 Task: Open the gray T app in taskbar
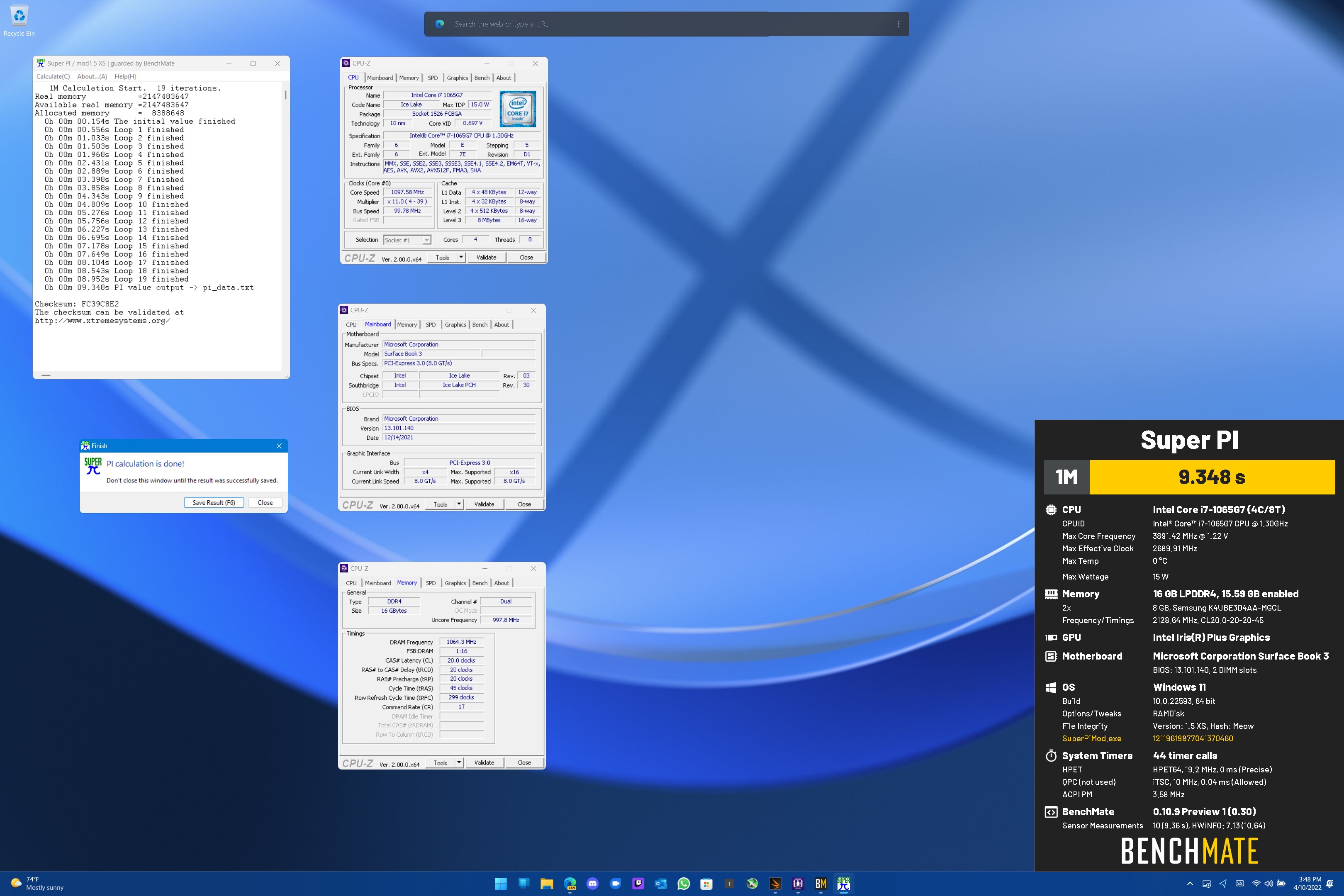(x=729, y=884)
